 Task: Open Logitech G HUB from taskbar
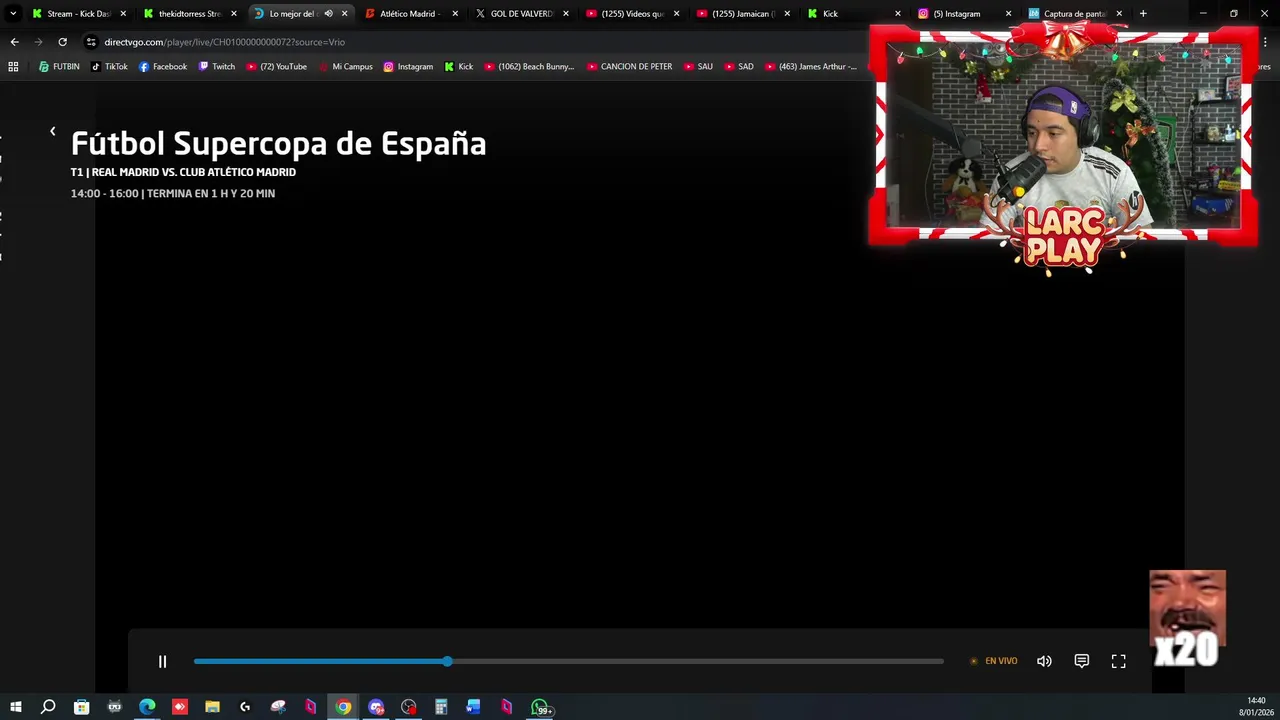[x=245, y=707]
